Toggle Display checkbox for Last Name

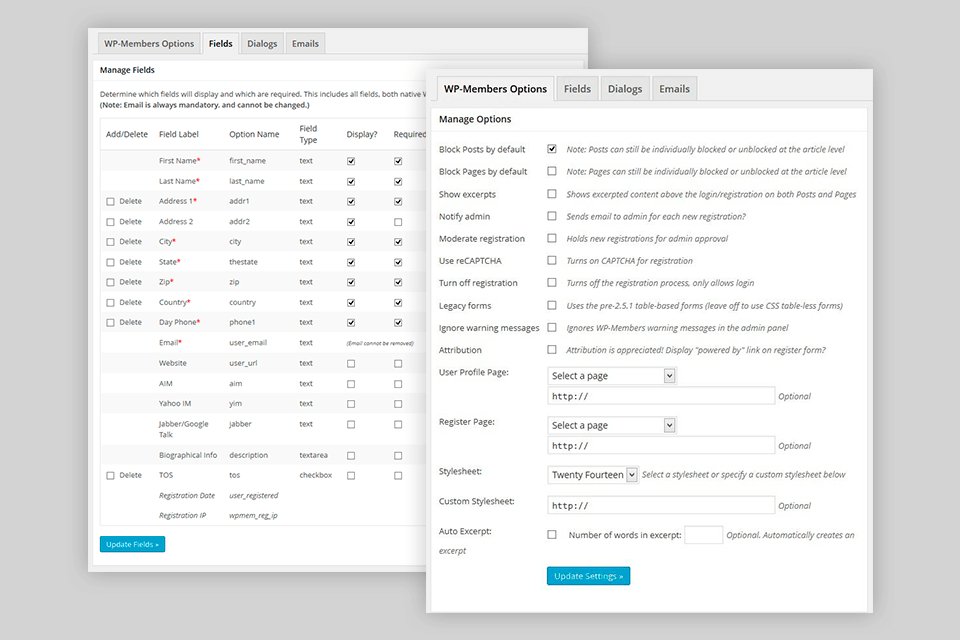351,181
